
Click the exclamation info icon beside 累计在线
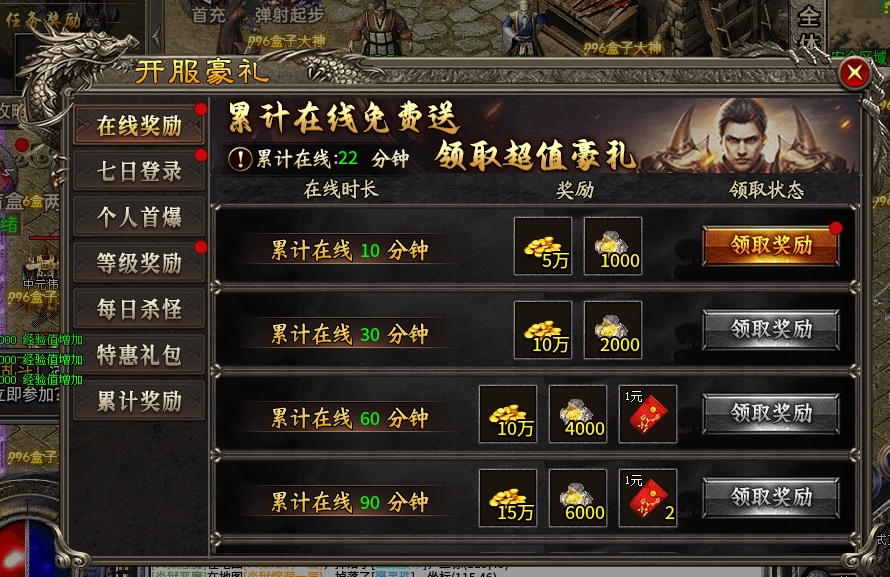pos(240,159)
